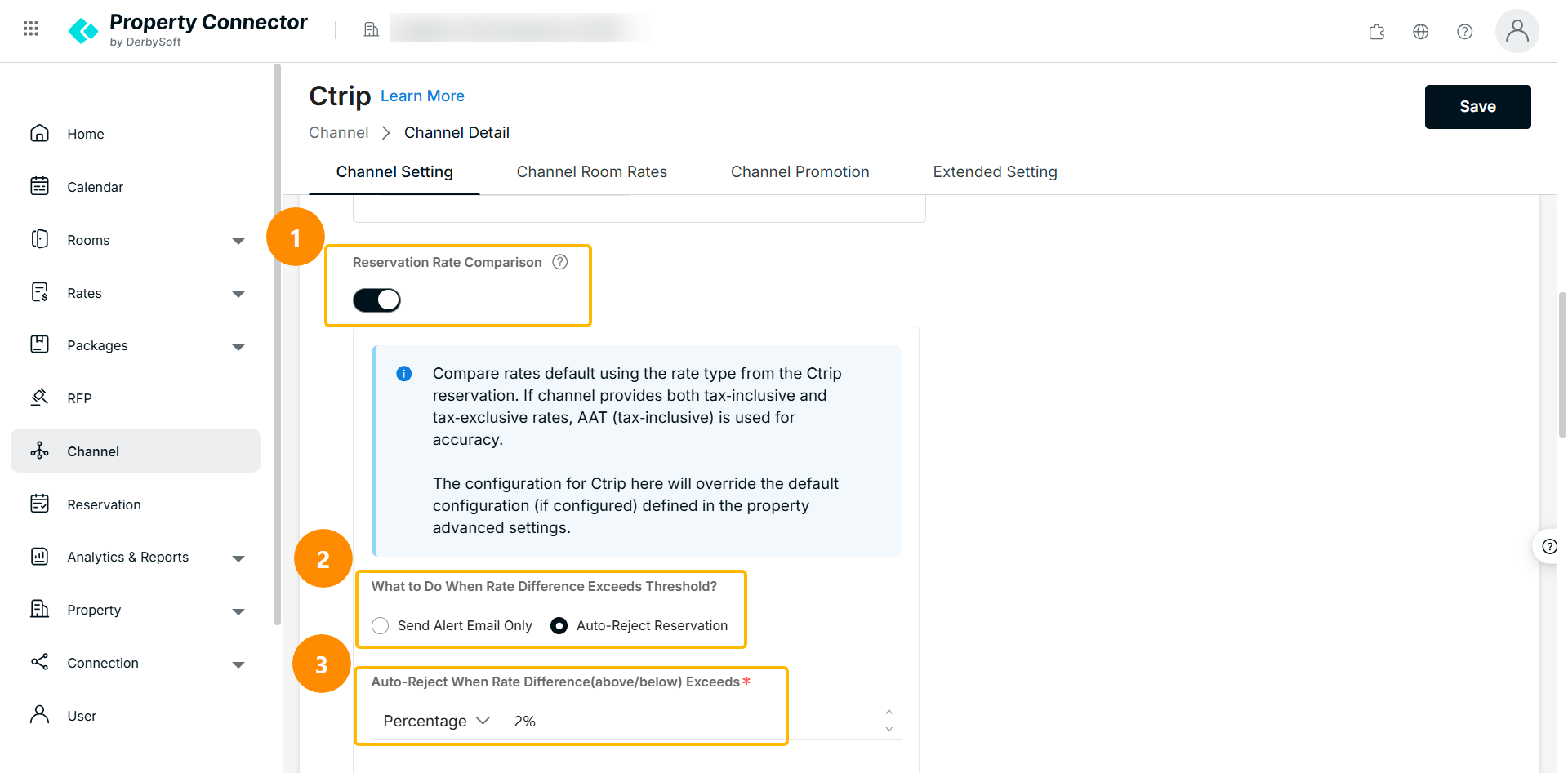Open Home in the sidebar

(x=136, y=134)
